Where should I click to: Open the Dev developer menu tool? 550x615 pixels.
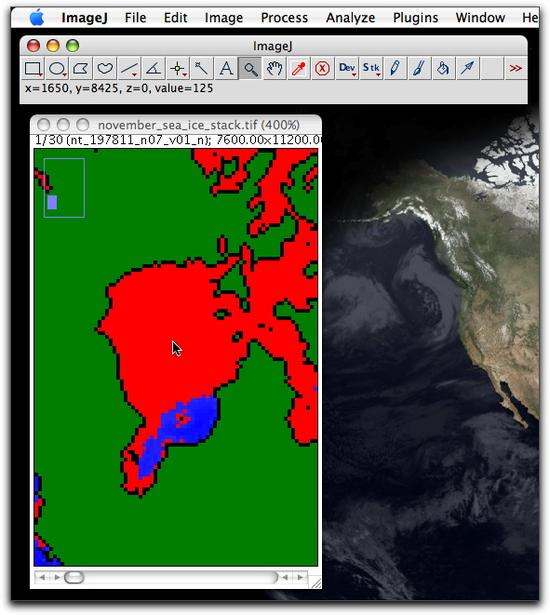pyautogui.click(x=347, y=69)
